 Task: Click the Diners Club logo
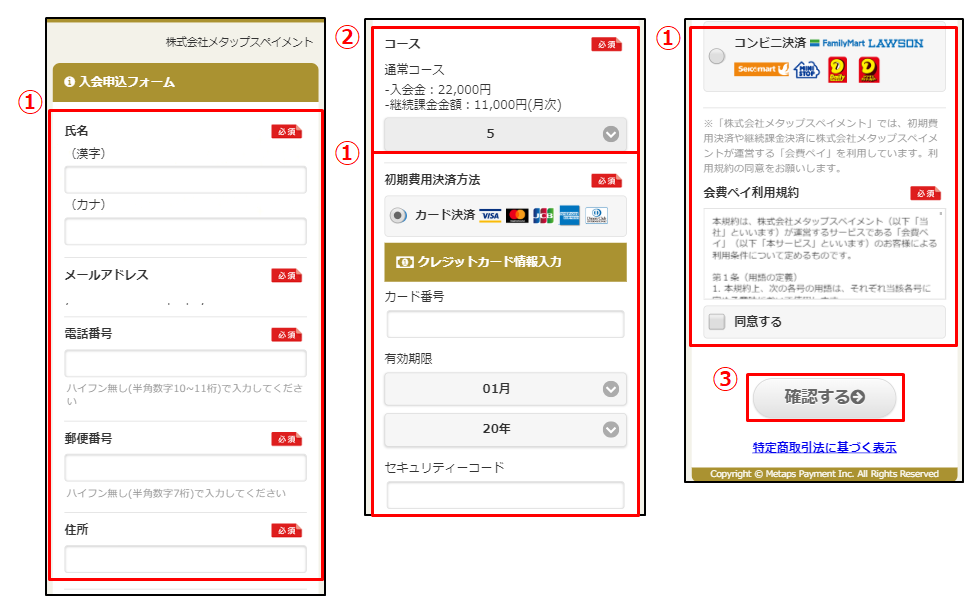click(596, 215)
